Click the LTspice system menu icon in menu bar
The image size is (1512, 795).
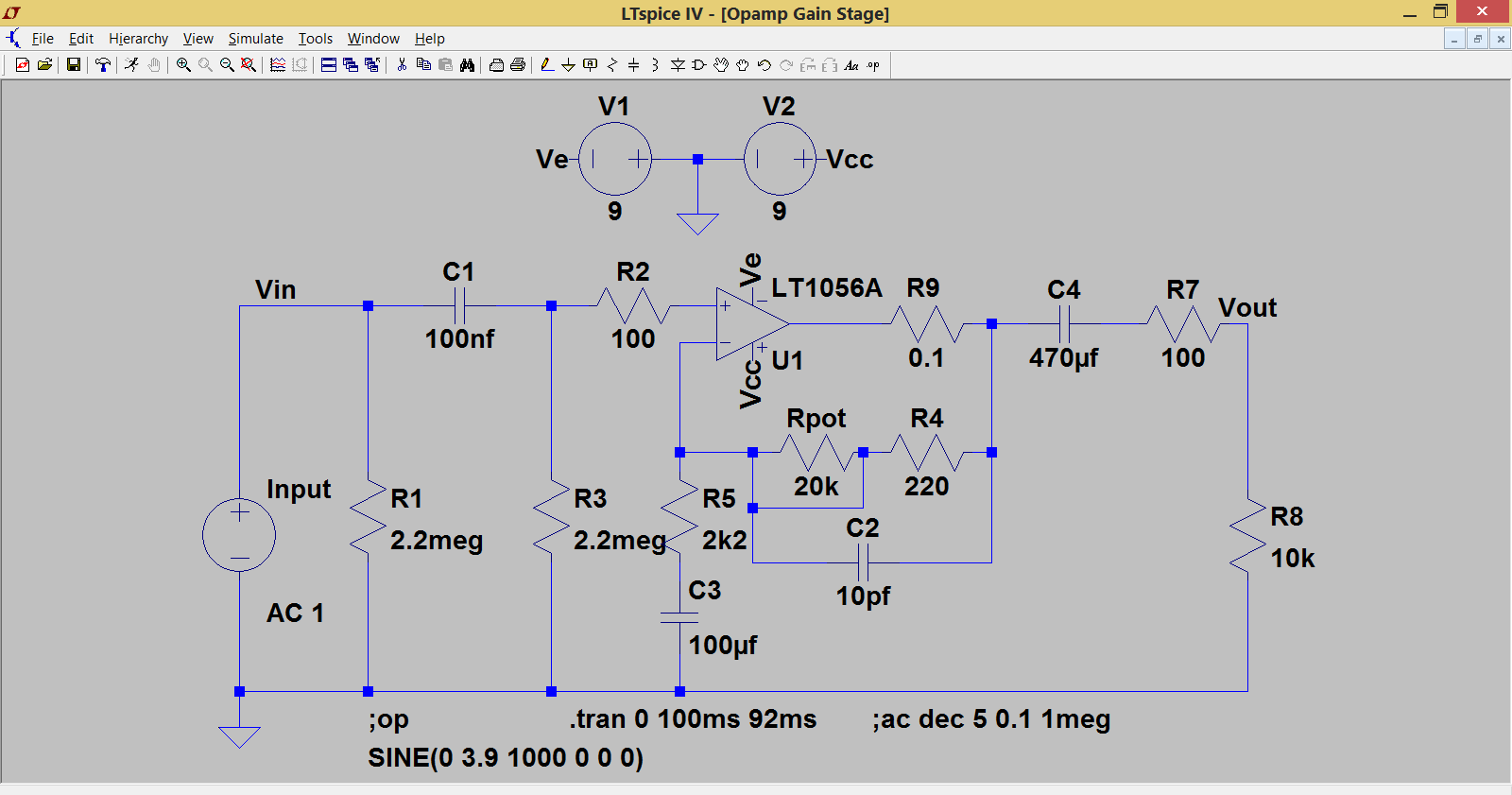pyautogui.click(x=12, y=39)
